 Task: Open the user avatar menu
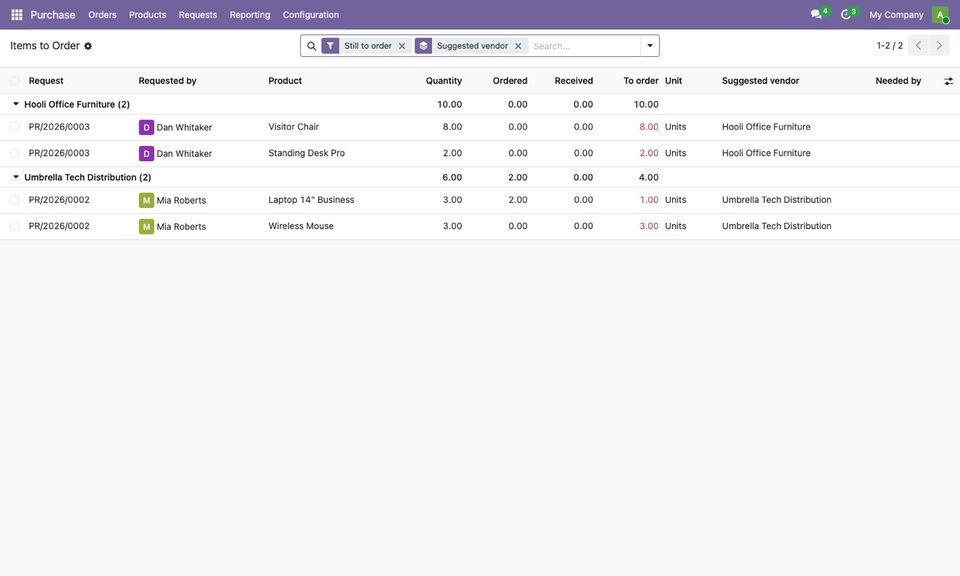(x=940, y=15)
